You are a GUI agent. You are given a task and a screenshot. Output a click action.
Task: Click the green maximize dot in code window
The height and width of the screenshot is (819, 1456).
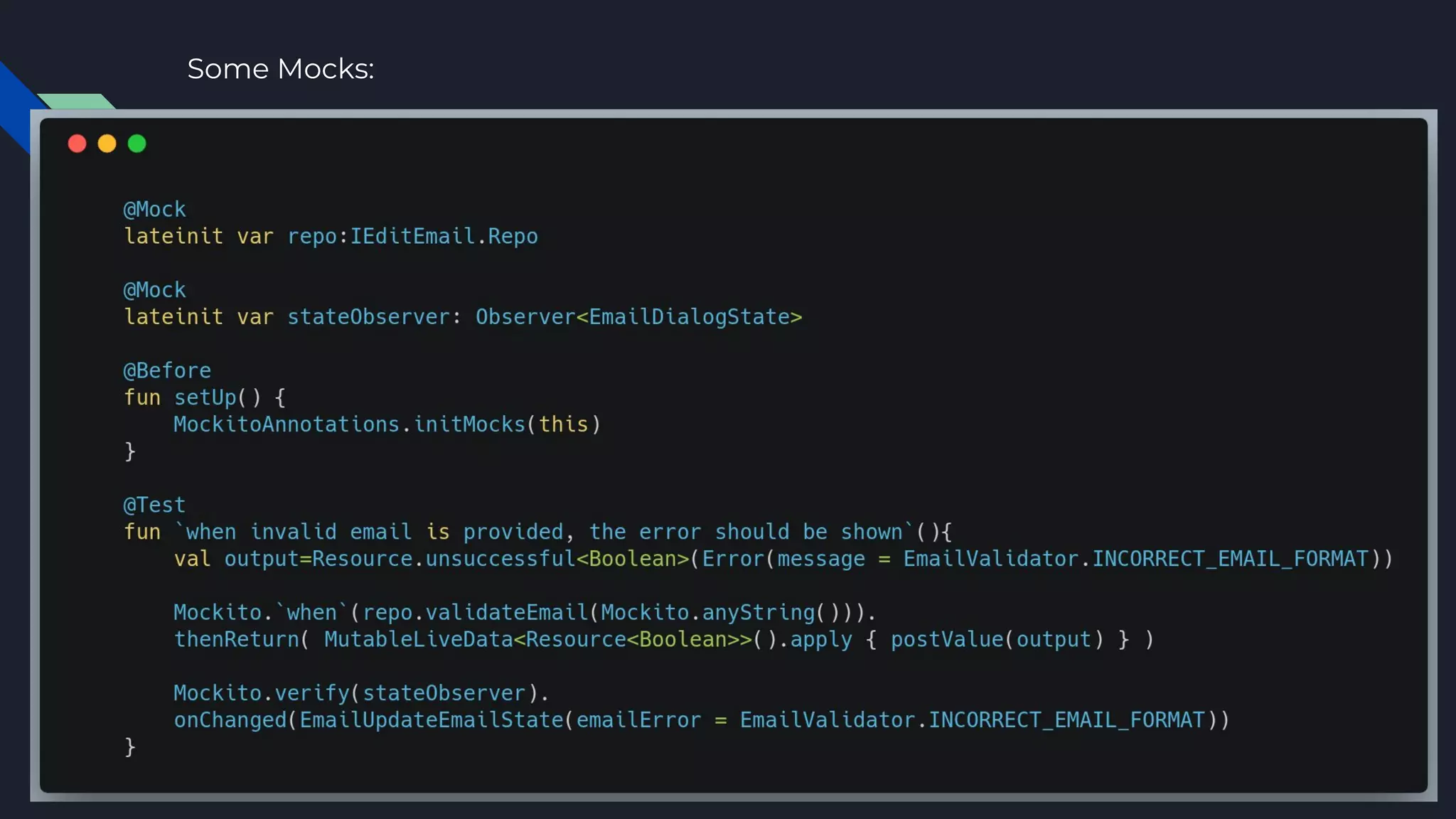[x=136, y=144]
